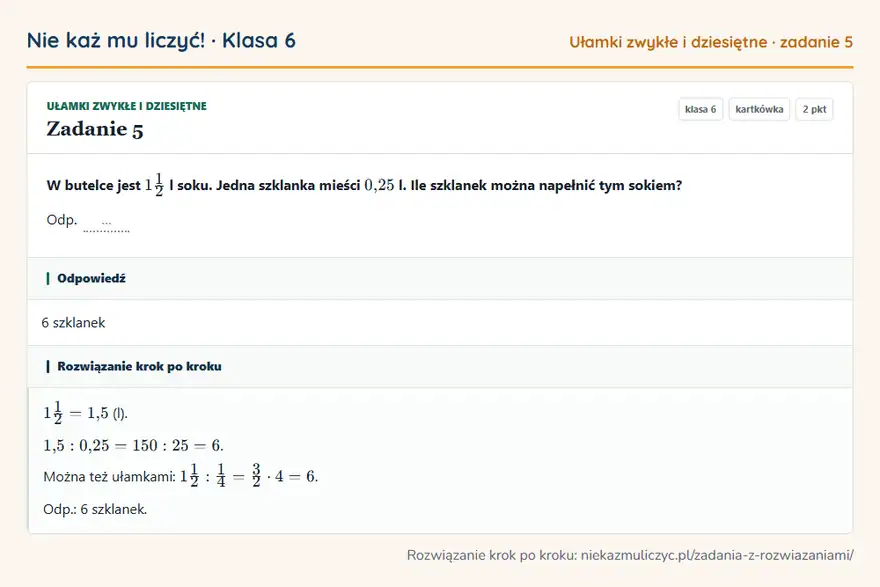Click the 'Zadanie 5' heading
The image size is (880, 587).
point(95,129)
